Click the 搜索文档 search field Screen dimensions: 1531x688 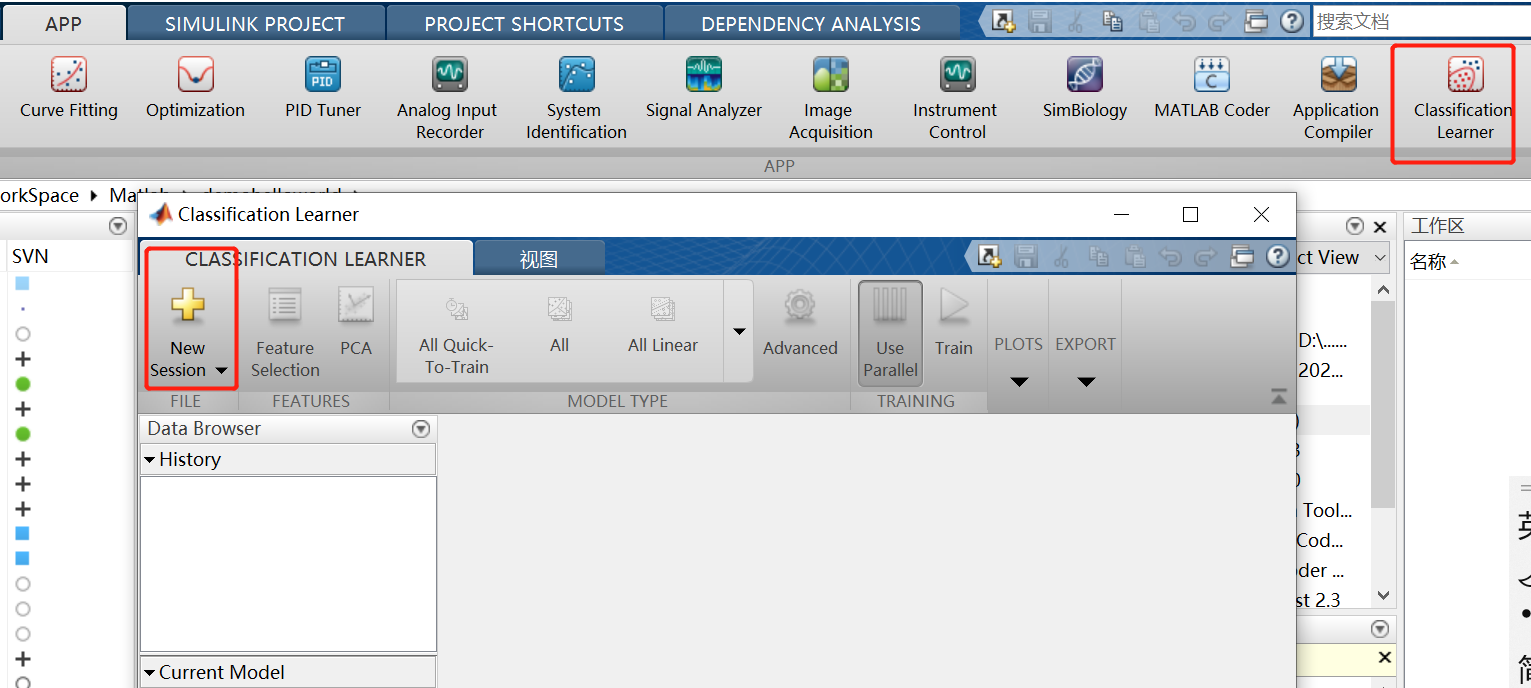pyautogui.click(x=1421, y=21)
